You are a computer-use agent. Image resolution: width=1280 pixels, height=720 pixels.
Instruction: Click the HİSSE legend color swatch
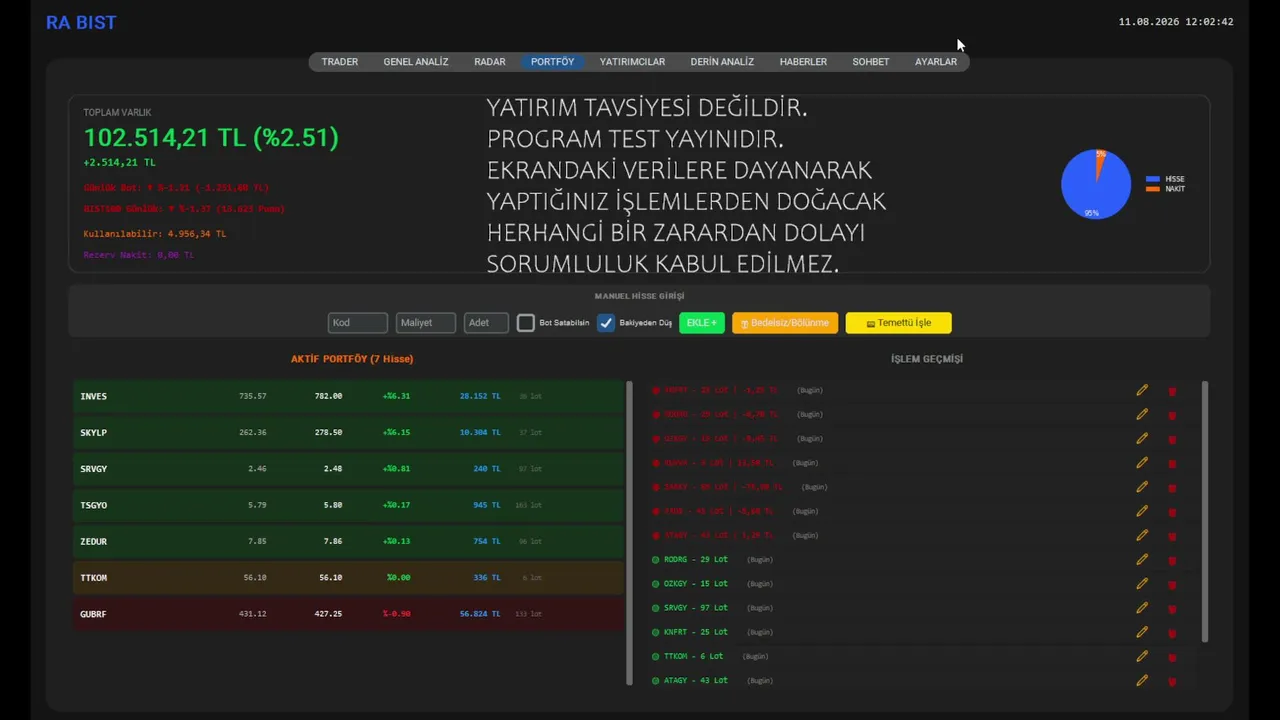pyautogui.click(x=1153, y=179)
